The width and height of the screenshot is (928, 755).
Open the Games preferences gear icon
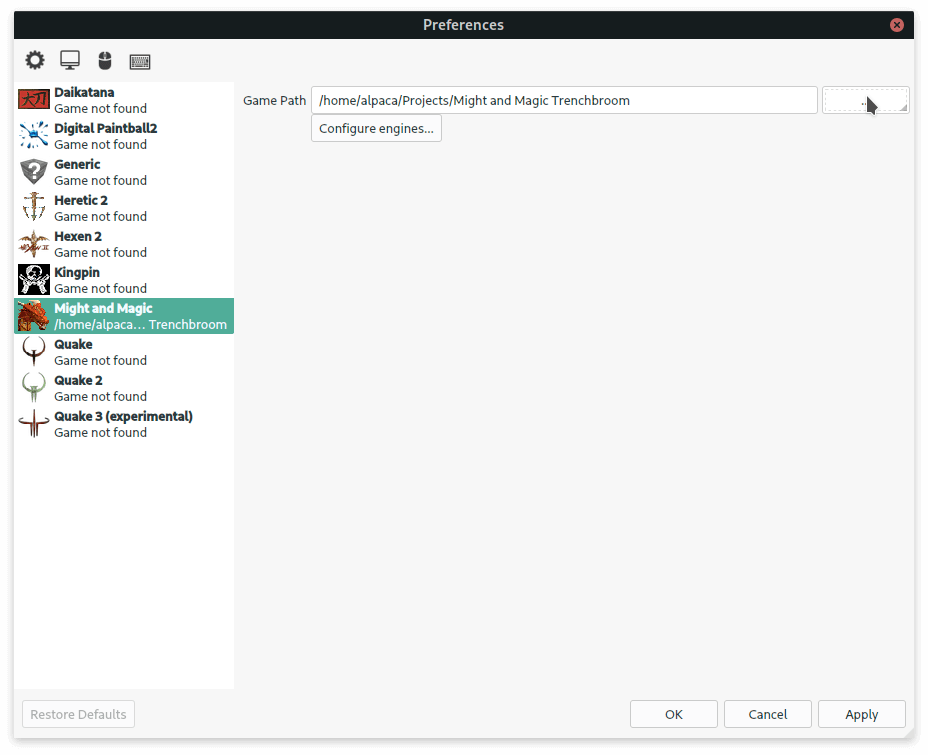pyautogui.click(x=35, y=61)
